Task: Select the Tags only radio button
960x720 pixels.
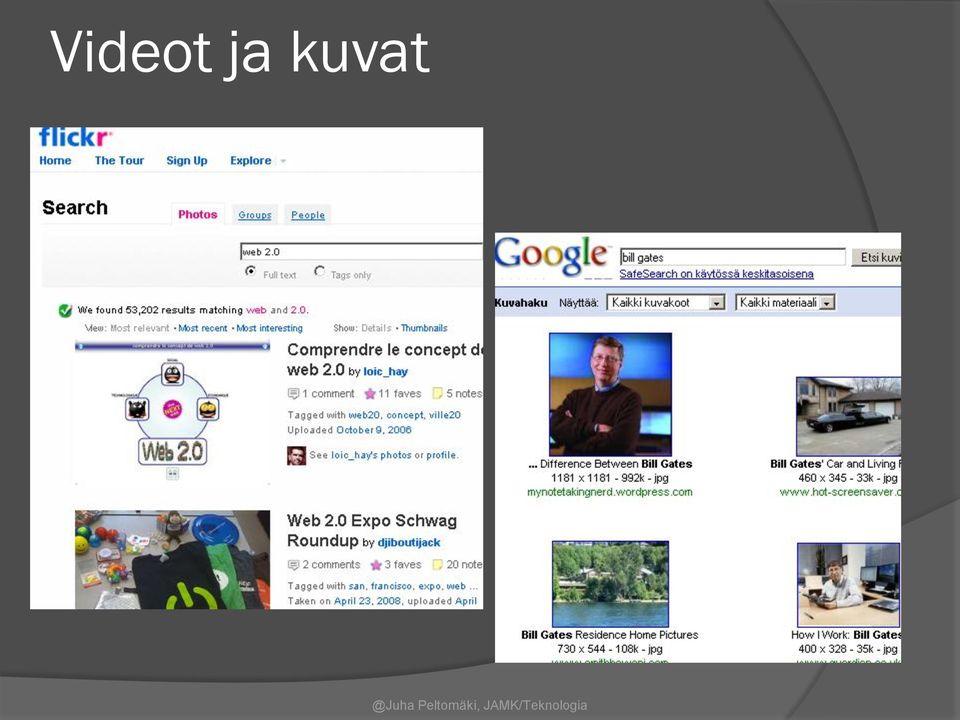Action: click(319, 271)
